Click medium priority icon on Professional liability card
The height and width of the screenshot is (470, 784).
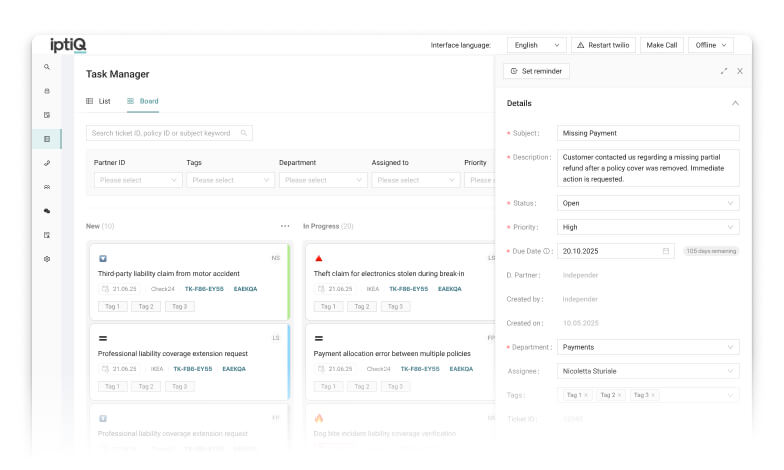coord(103,338)
